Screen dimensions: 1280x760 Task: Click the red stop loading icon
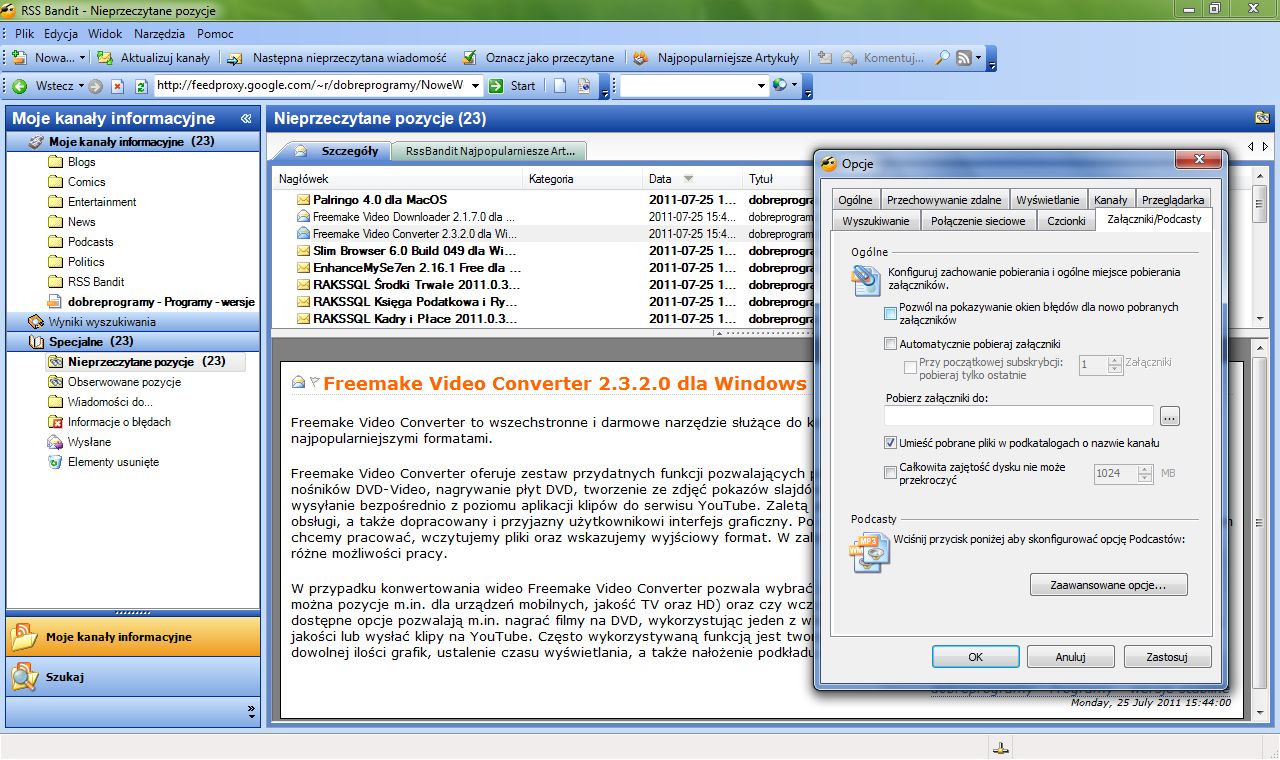pos(118,86)
